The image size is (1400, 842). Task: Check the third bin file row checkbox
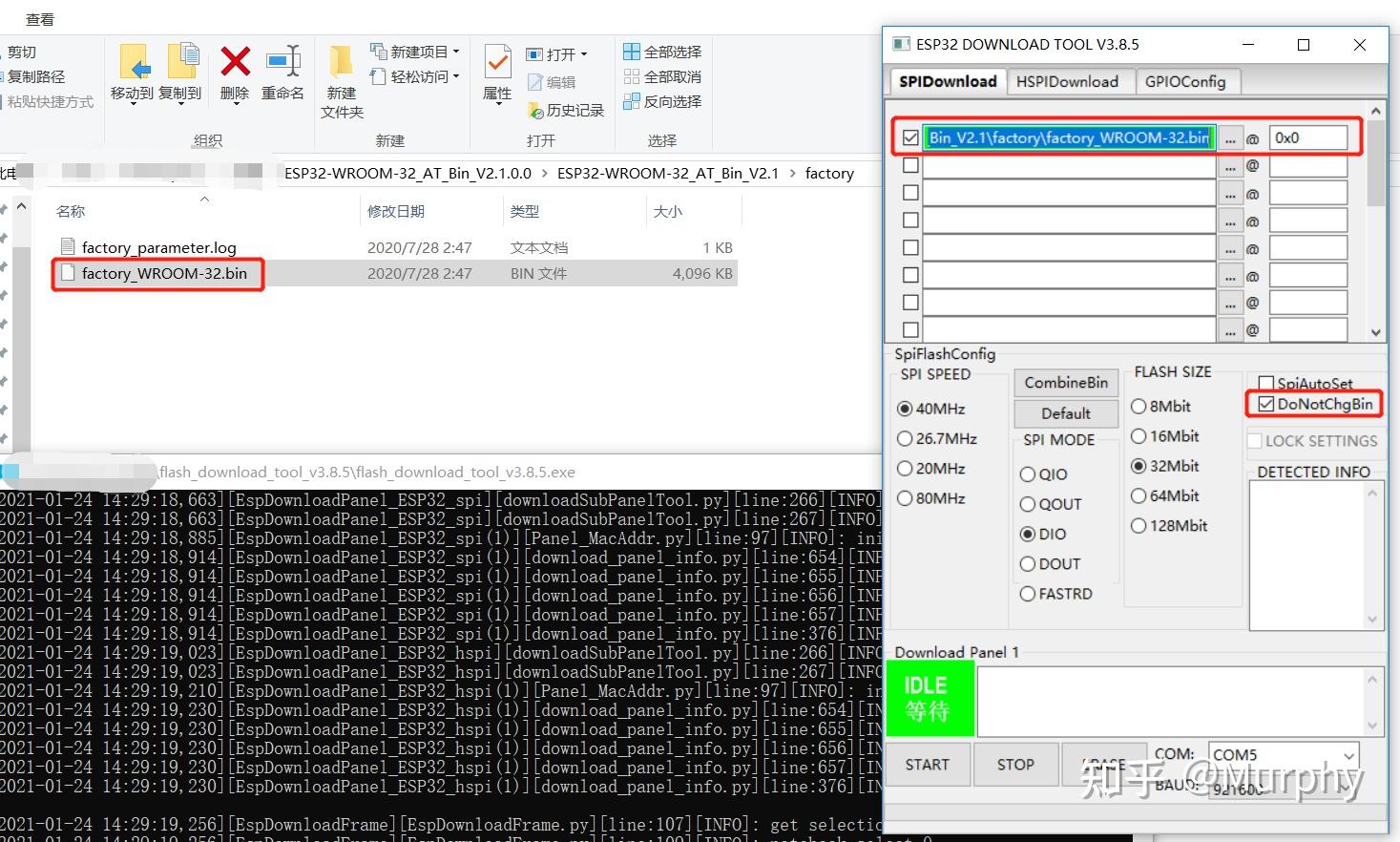[x=910, y=193]
